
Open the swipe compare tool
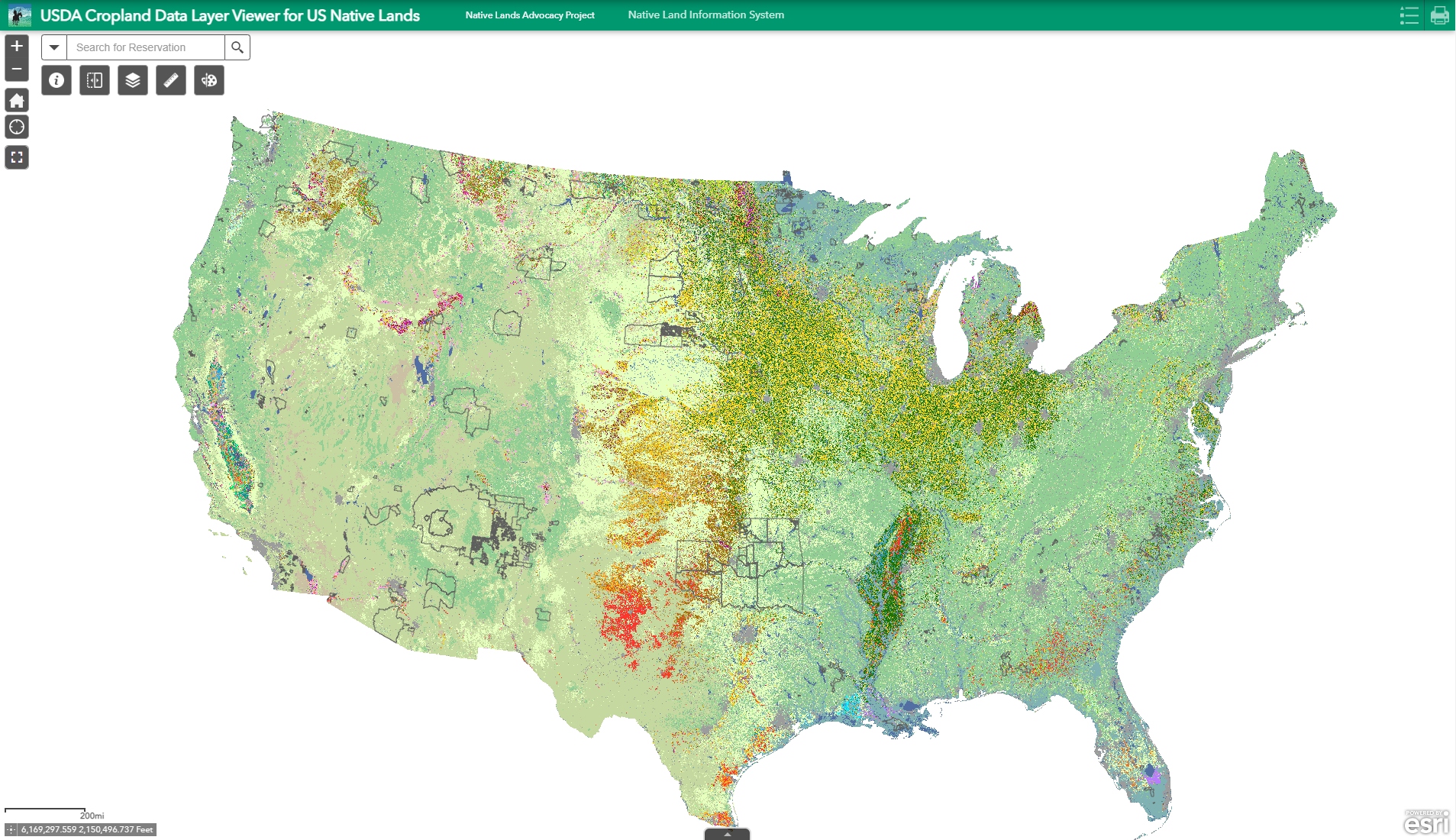(95, 80)
